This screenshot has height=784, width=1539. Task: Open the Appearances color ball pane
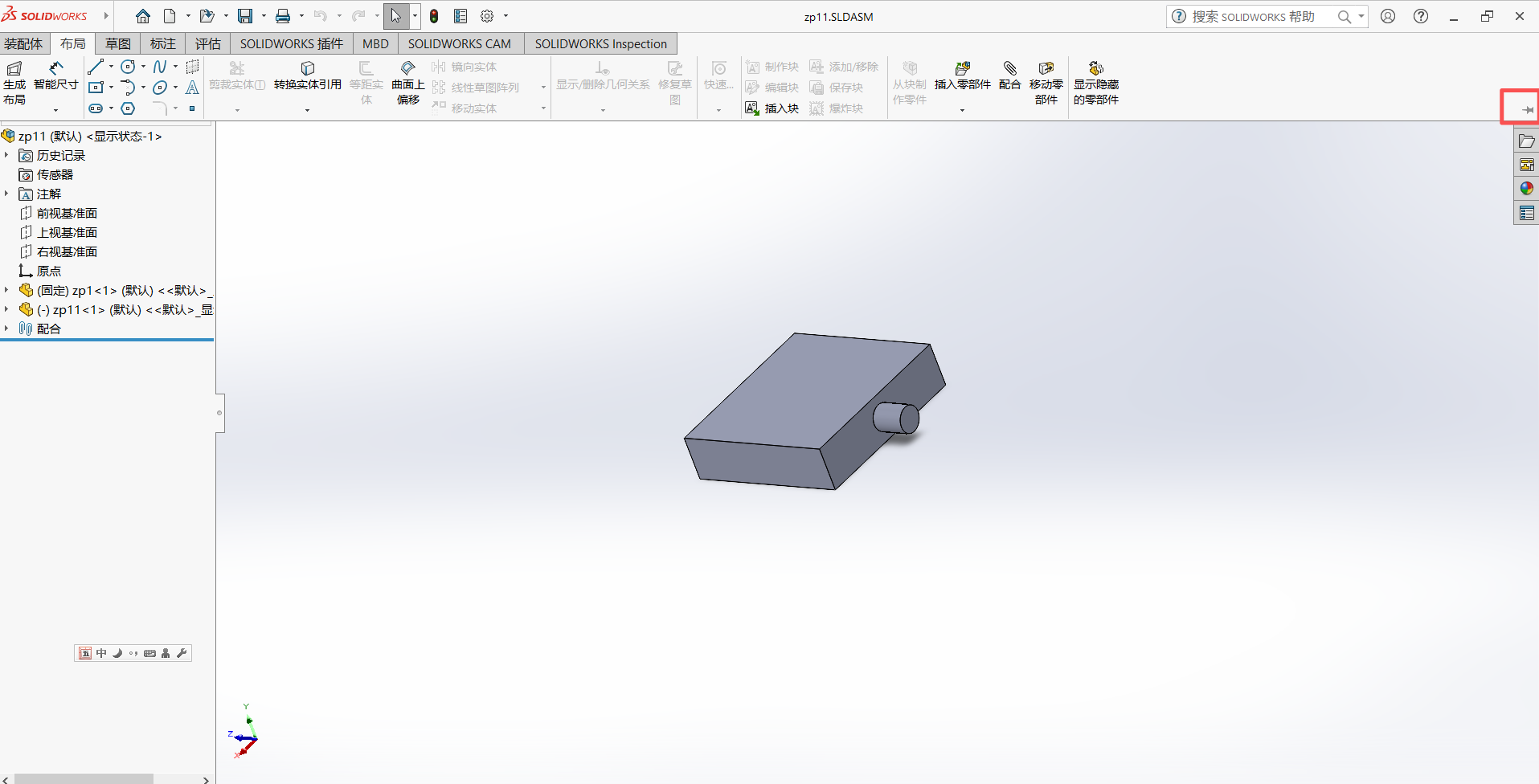point(1526,189)
